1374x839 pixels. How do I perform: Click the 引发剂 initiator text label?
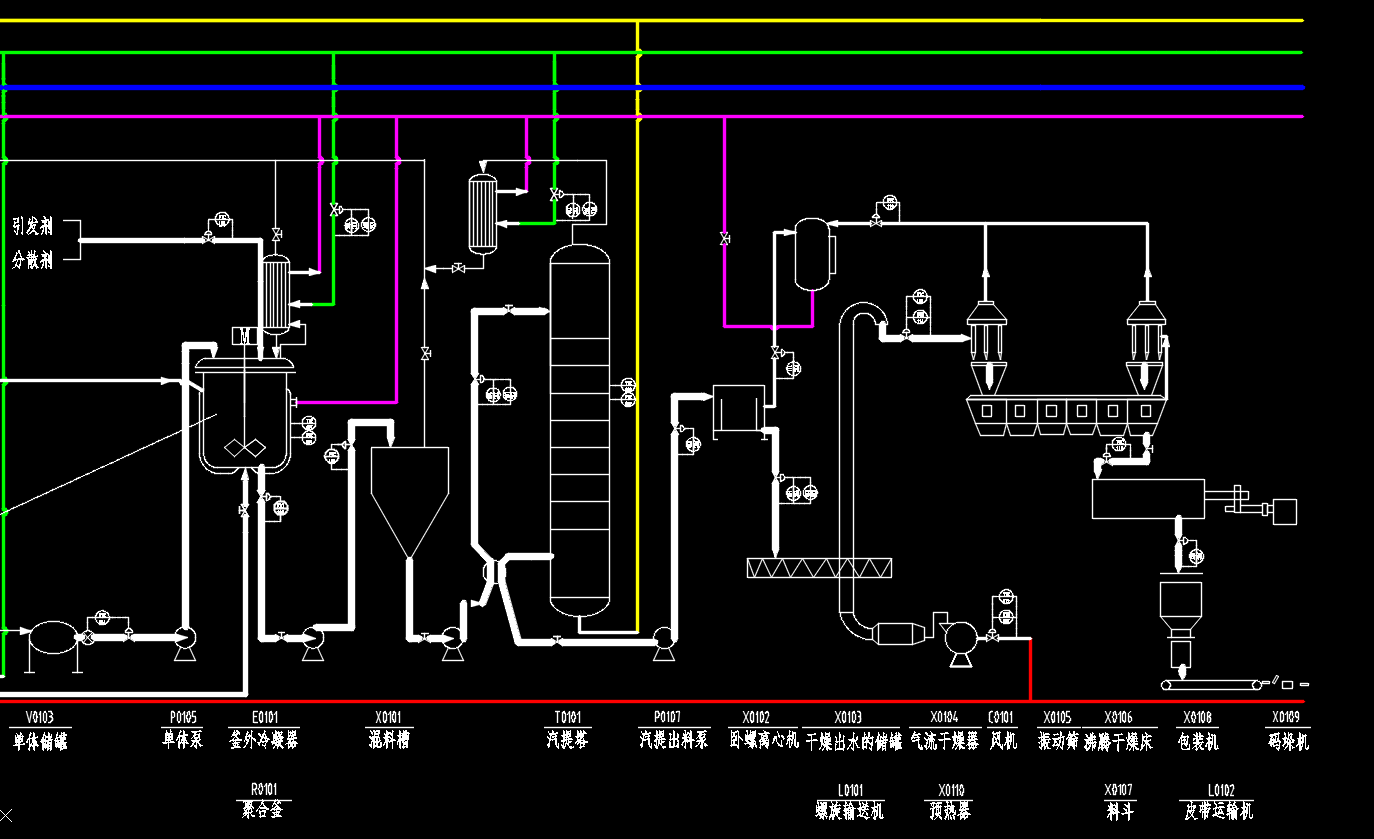point(33,225)
